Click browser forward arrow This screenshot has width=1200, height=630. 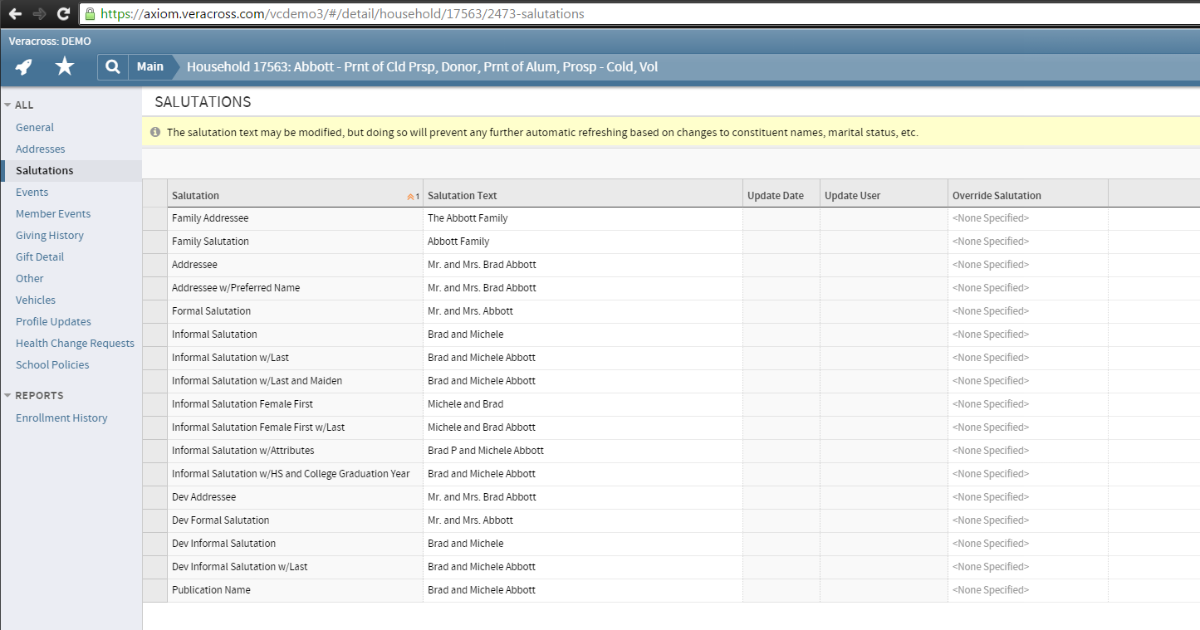click(39, 14)
